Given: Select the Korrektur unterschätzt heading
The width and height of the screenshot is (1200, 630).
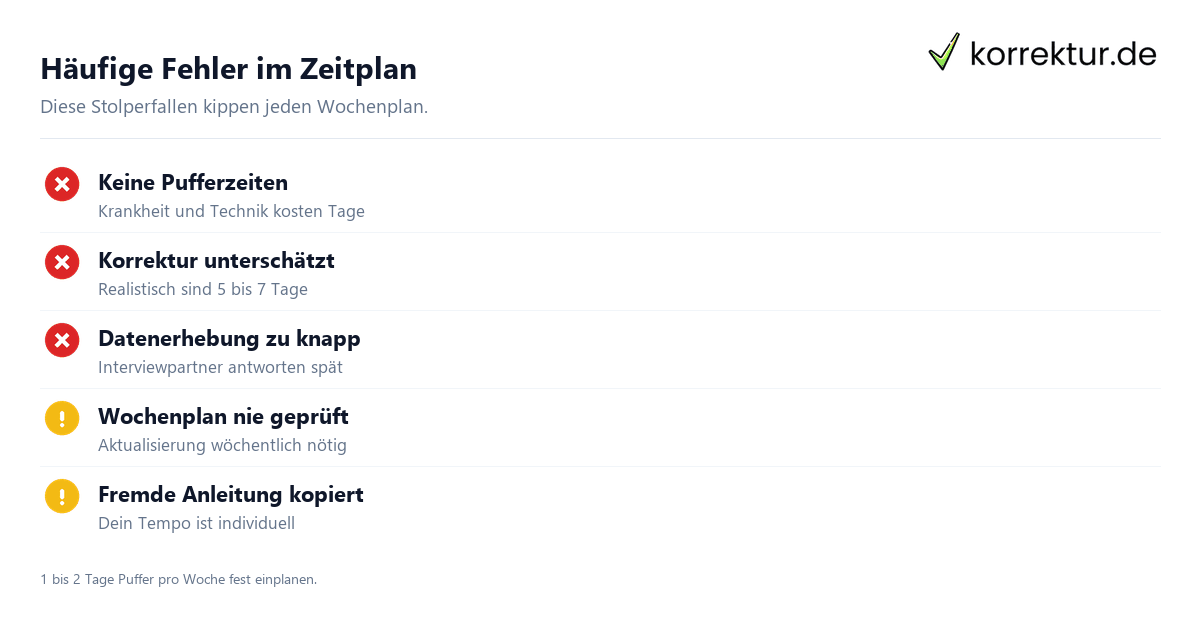Looking at the screenshot, I should click(216, 261).
